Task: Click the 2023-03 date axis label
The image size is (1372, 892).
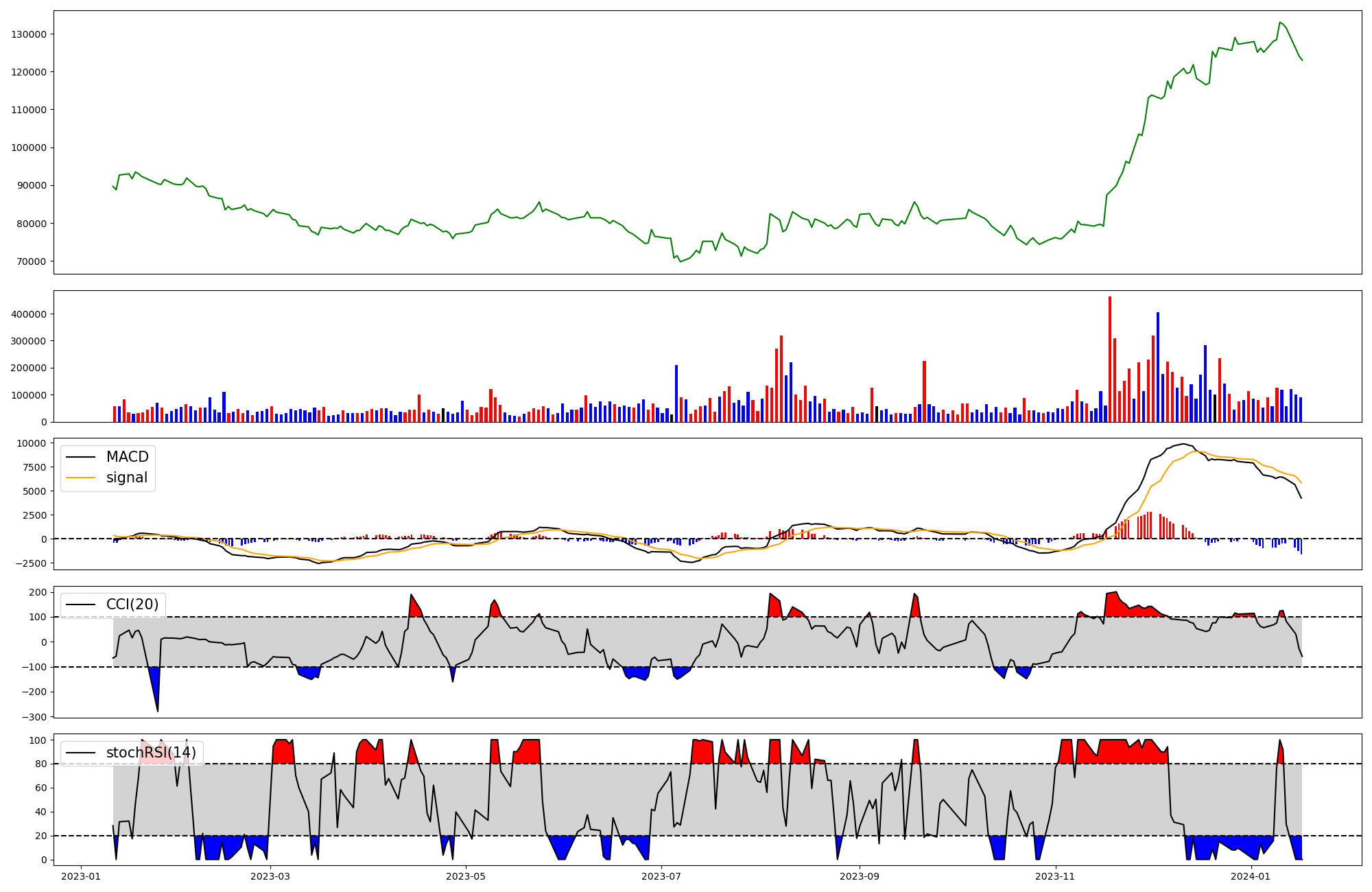Action: click(270, 876)
